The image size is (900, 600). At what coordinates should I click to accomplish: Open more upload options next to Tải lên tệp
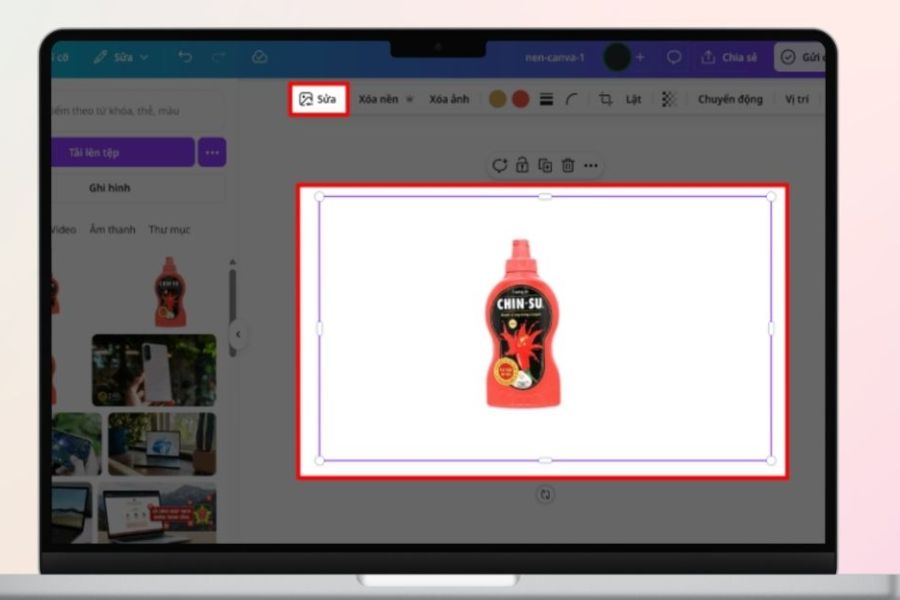tap(211, 153)
